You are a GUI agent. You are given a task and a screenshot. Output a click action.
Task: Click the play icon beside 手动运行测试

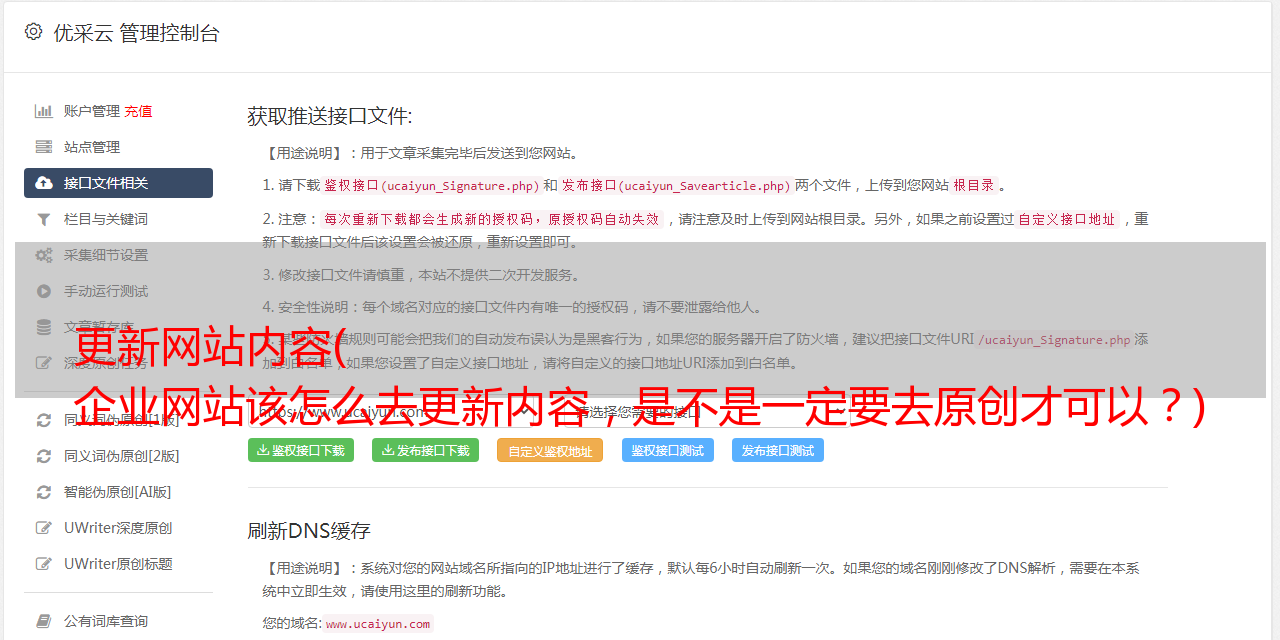[44, 291]
